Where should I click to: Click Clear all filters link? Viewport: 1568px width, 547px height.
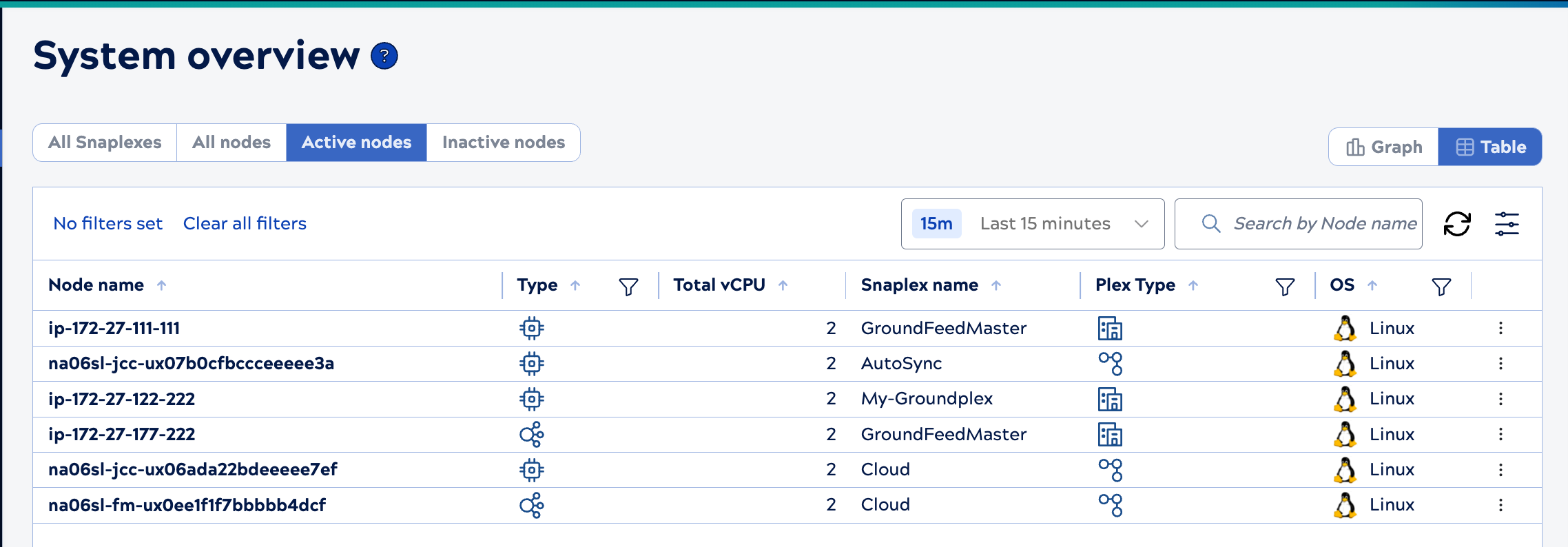[245, 224]
